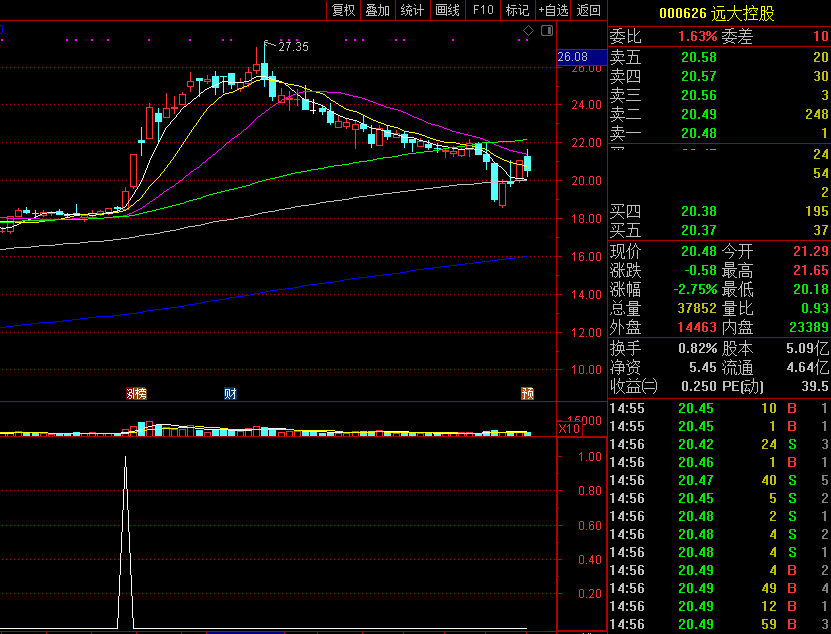The image size is (831, 634).
Task: Click the 涨幅 value -2.75%
Action: pos(695,289)
